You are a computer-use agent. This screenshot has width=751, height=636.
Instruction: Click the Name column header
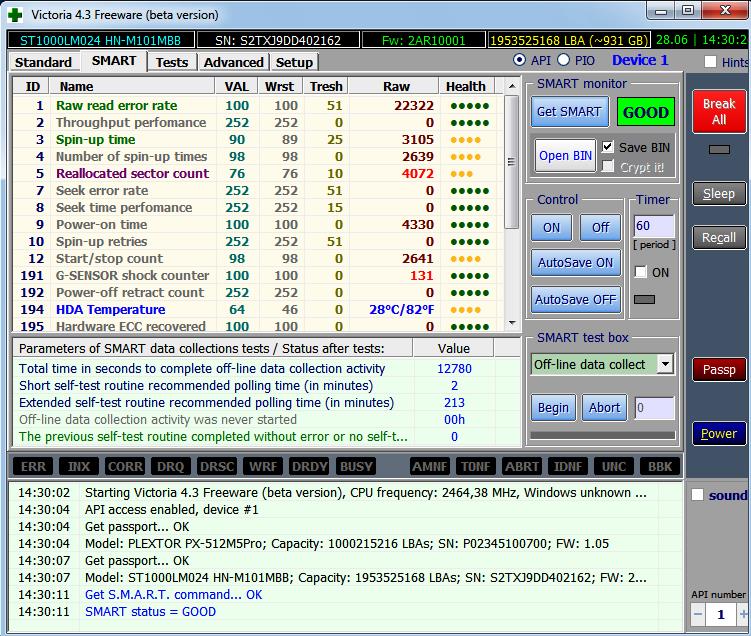coord(131,86)
